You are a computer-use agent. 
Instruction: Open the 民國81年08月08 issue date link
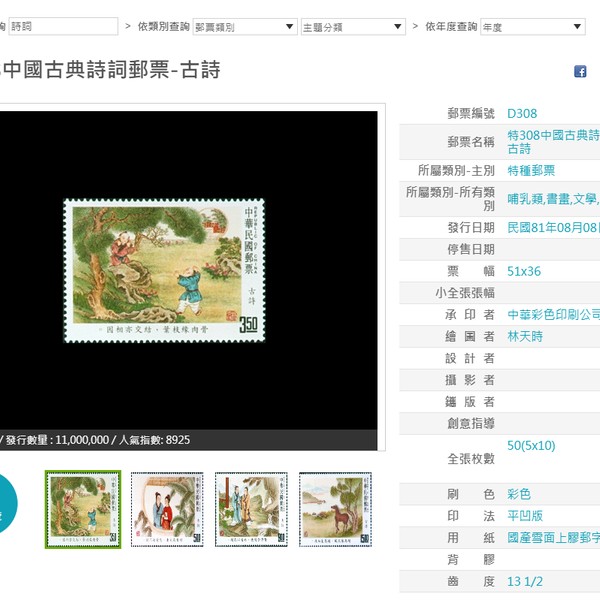(553, 228)
